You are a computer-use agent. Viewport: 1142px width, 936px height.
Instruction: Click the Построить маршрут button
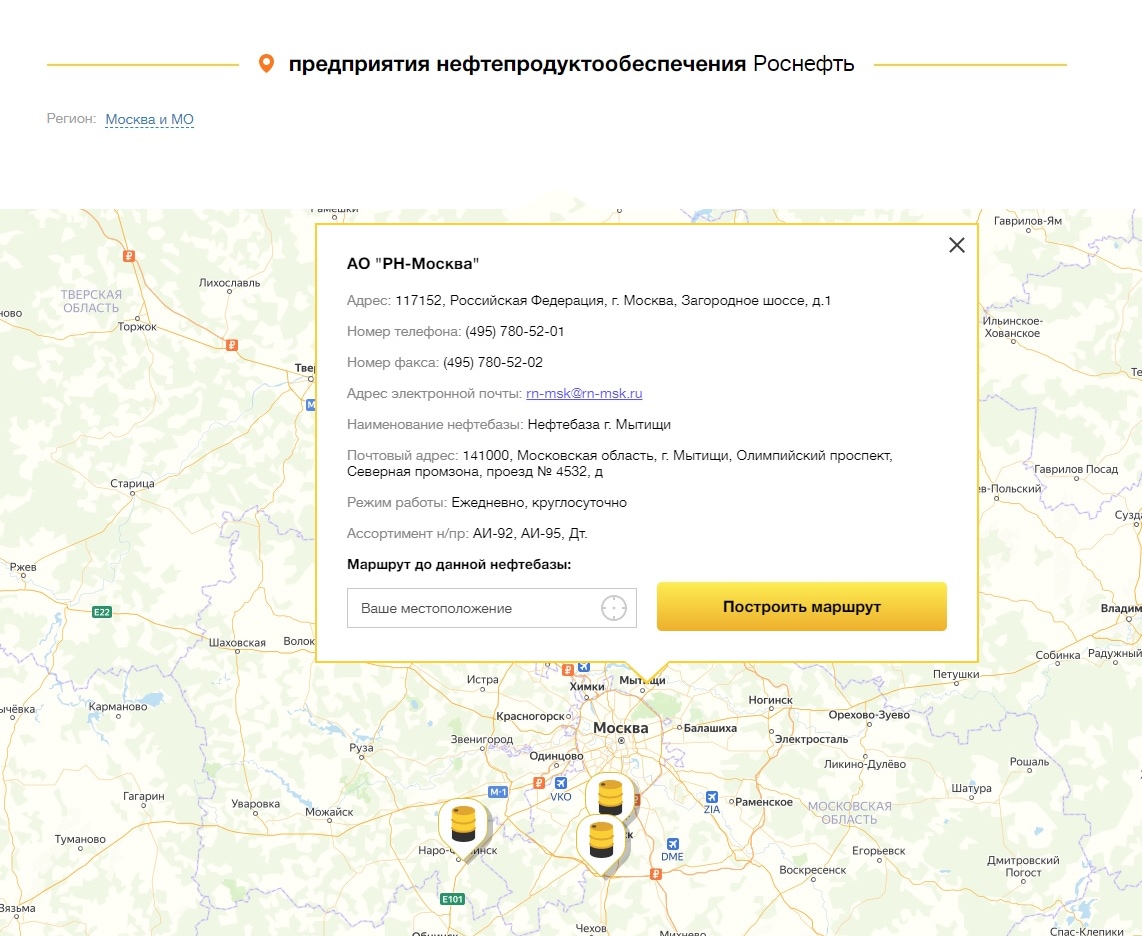pos(801,606)
